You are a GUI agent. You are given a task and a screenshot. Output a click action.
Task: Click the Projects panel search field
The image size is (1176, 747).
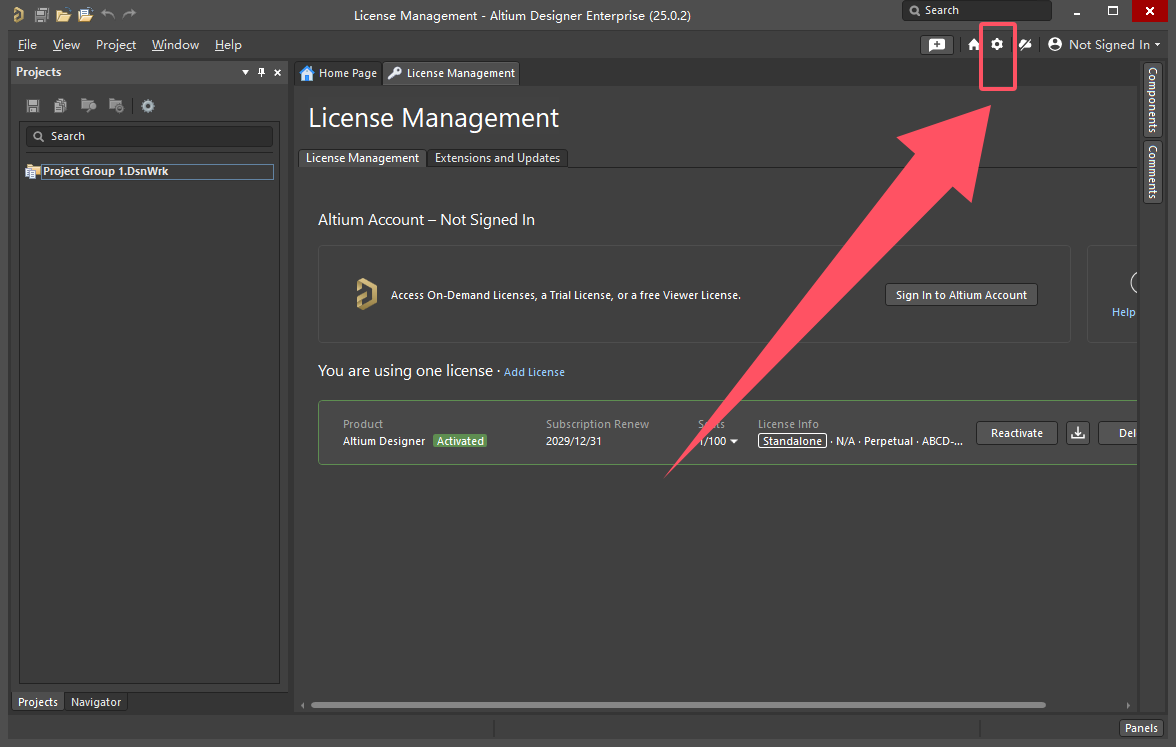[149, 136]
